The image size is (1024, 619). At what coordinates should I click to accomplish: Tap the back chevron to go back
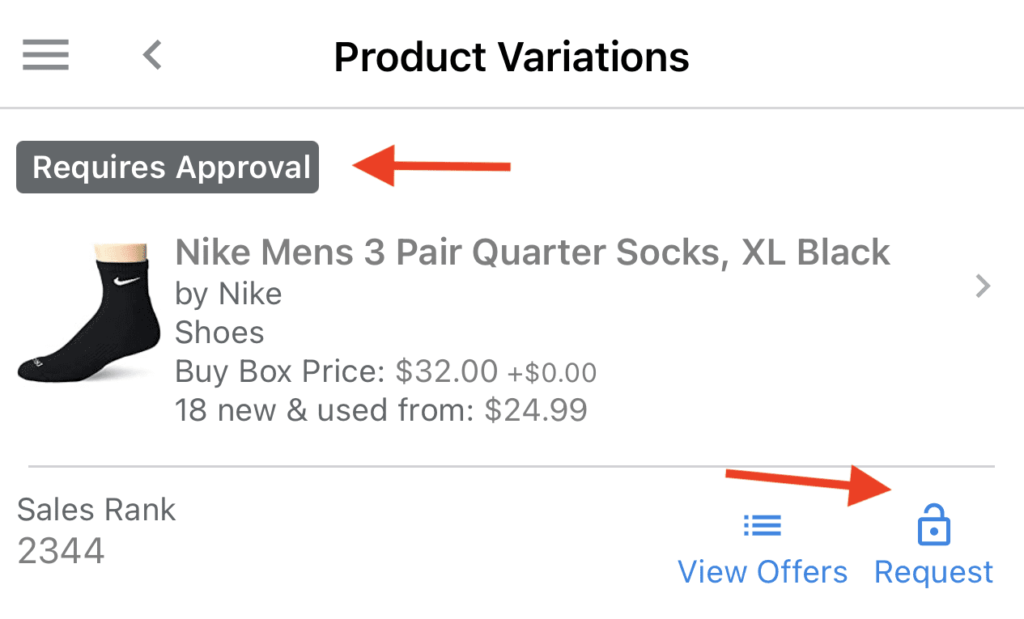151,56
